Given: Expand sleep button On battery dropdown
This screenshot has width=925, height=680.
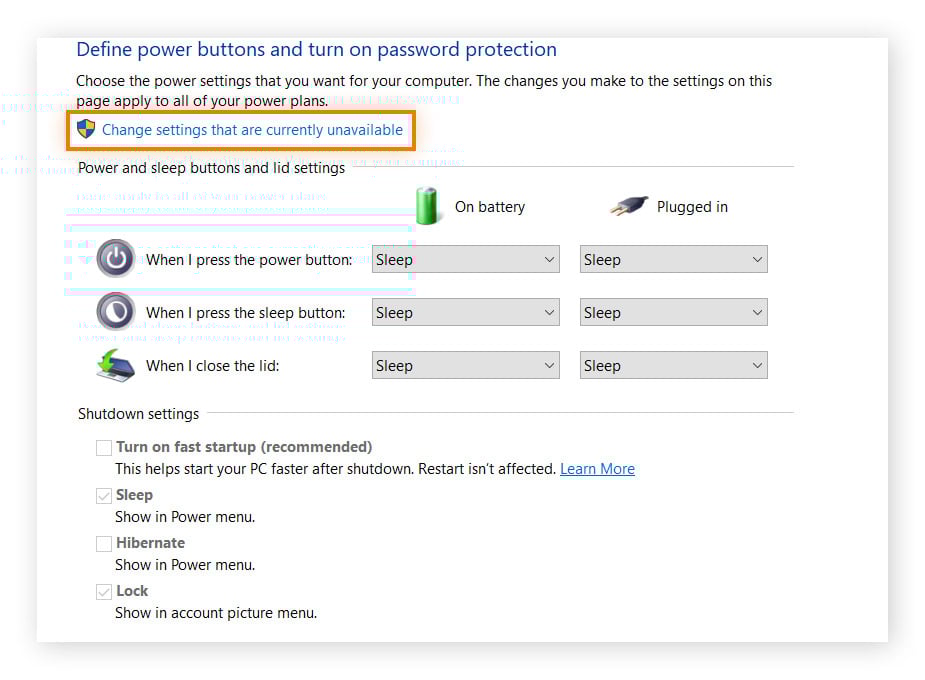Looking at the screenshot, I should tap(465, 313).
